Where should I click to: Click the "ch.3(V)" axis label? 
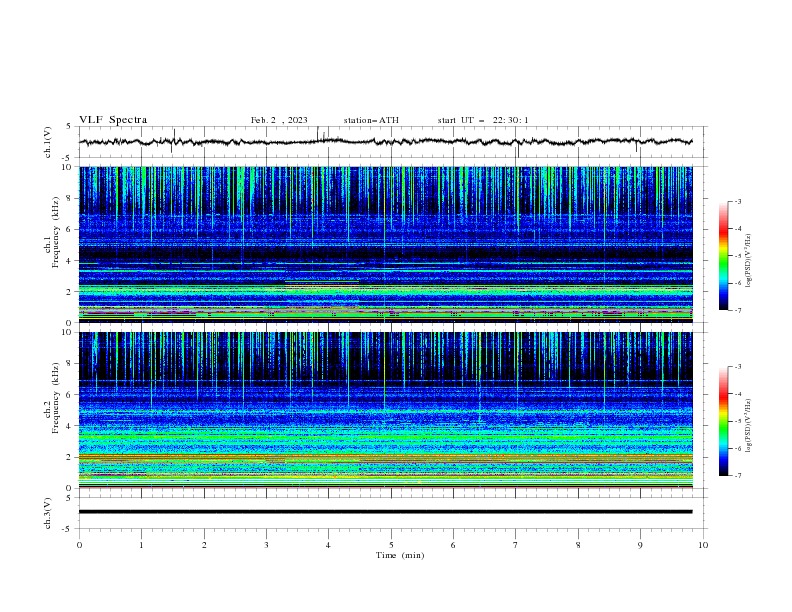pos(48,514)
